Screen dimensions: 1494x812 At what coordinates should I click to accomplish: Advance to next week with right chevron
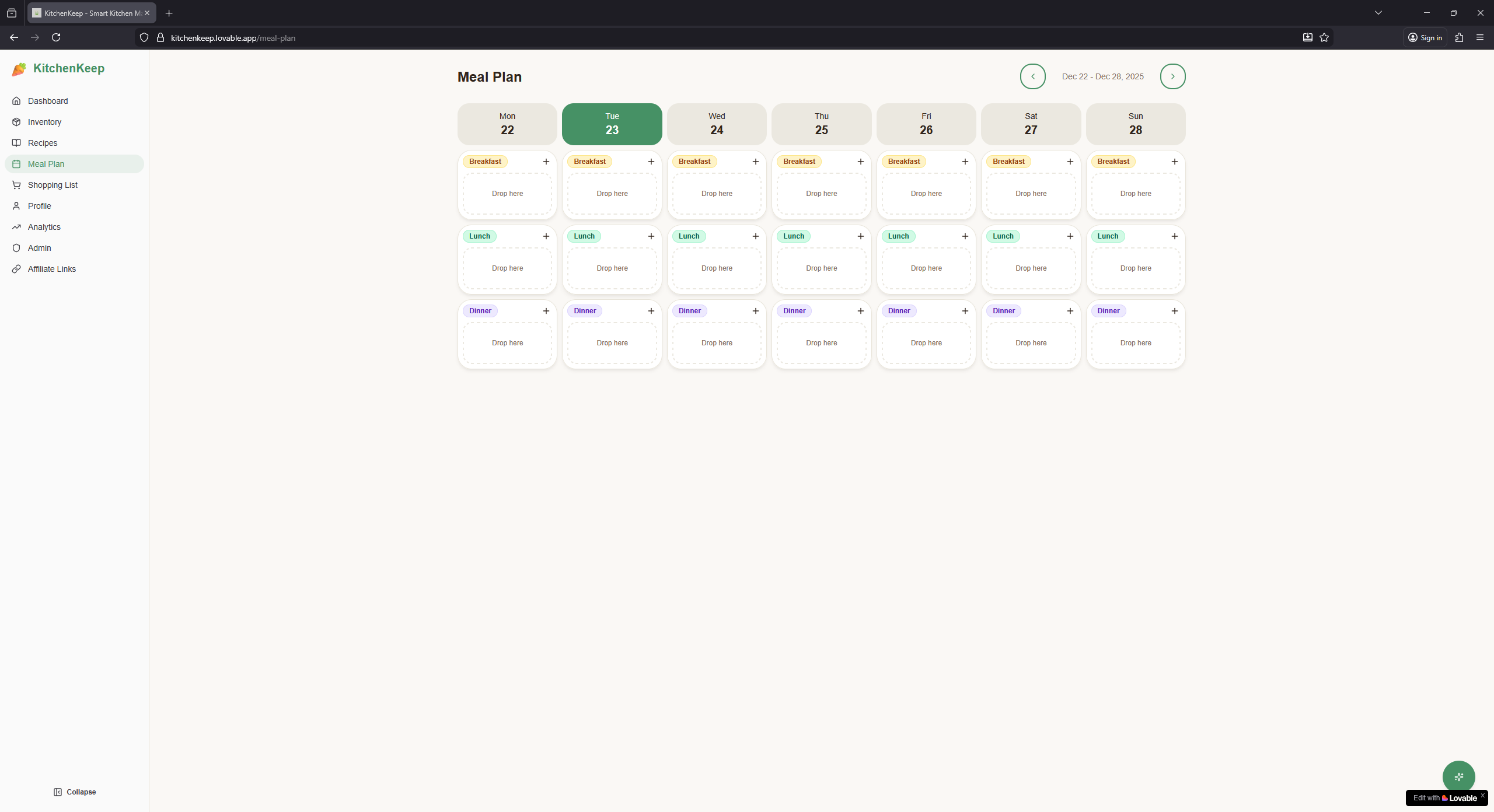pos(1172,76)
